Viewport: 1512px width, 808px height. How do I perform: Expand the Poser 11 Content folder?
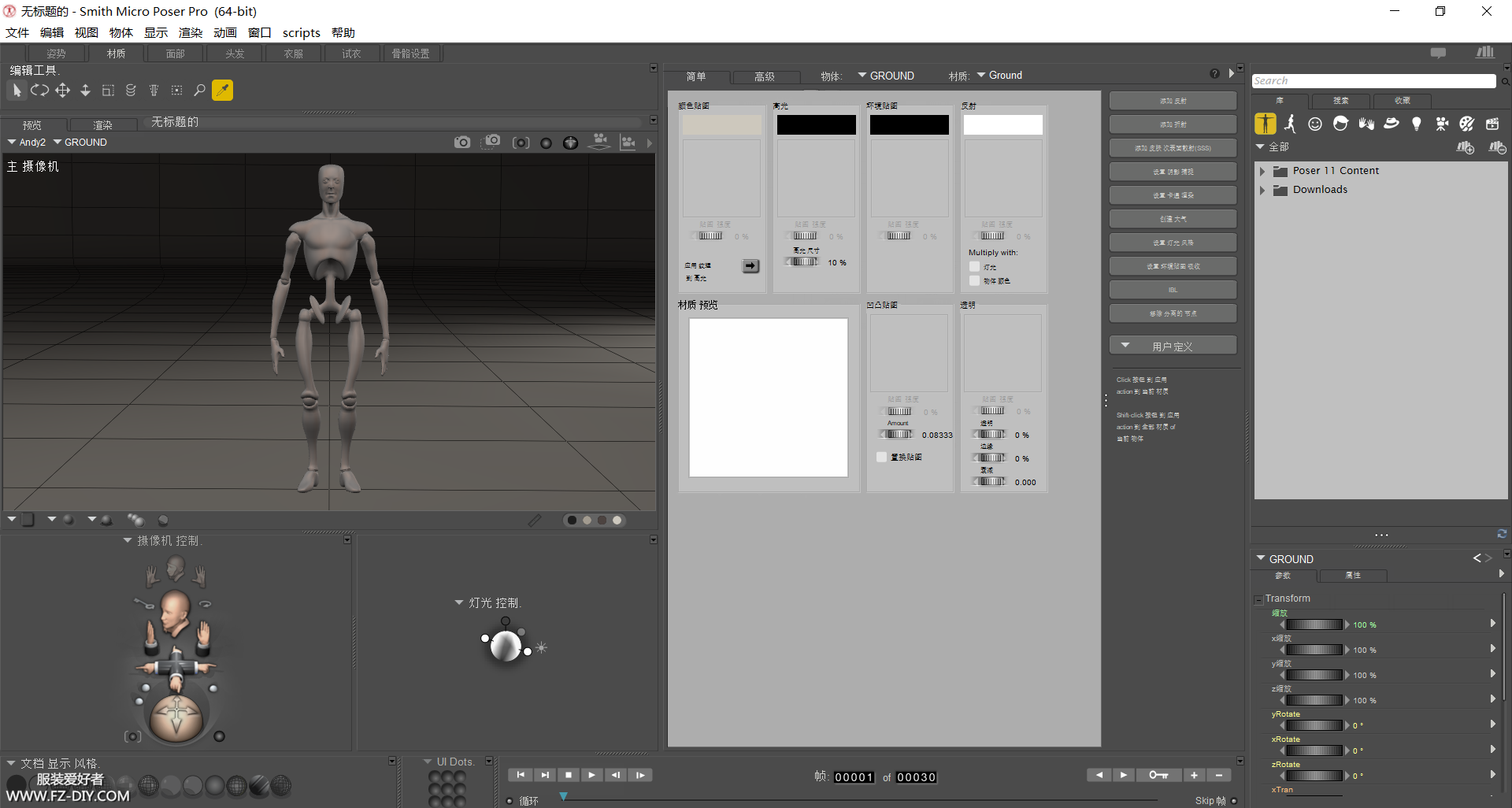(1262, 171)
